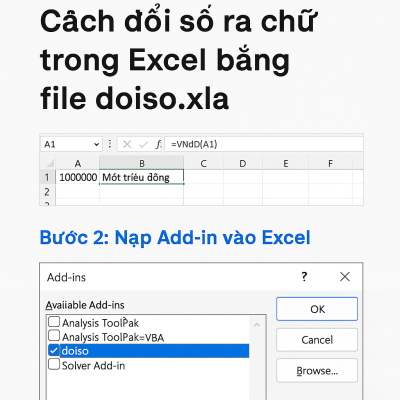Click Cancel in Add-ins dialog
The height and width of the screenshot is (400, 400).
coord(317,340)
